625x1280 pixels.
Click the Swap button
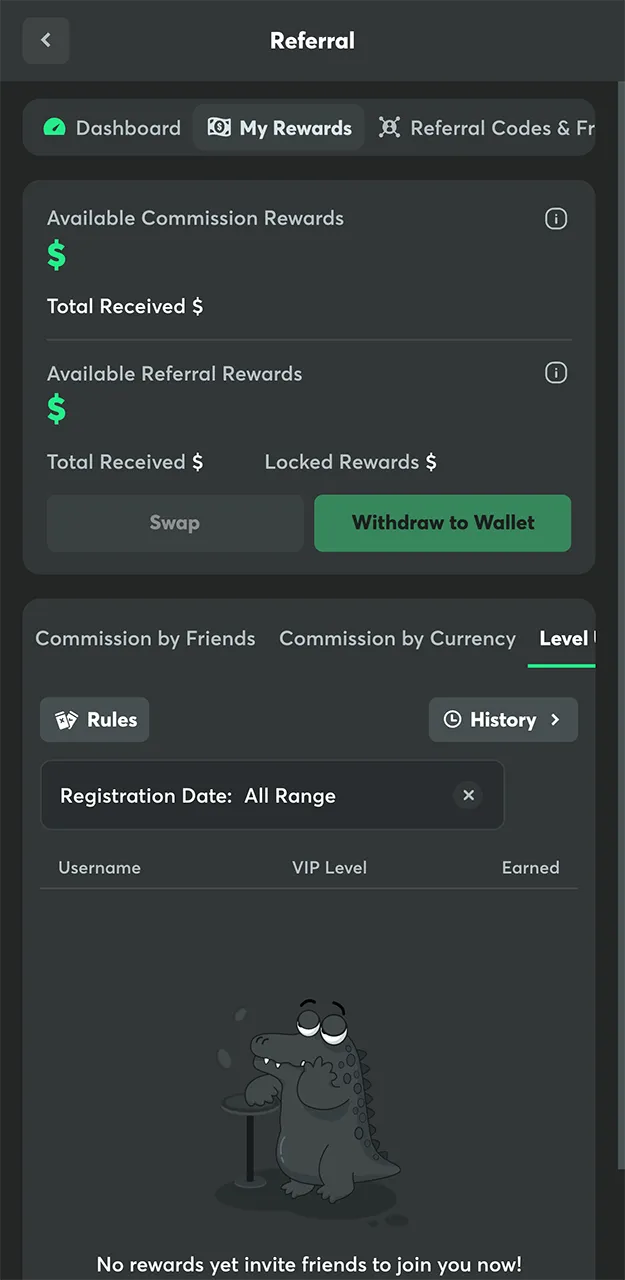[x=175, y=523]
